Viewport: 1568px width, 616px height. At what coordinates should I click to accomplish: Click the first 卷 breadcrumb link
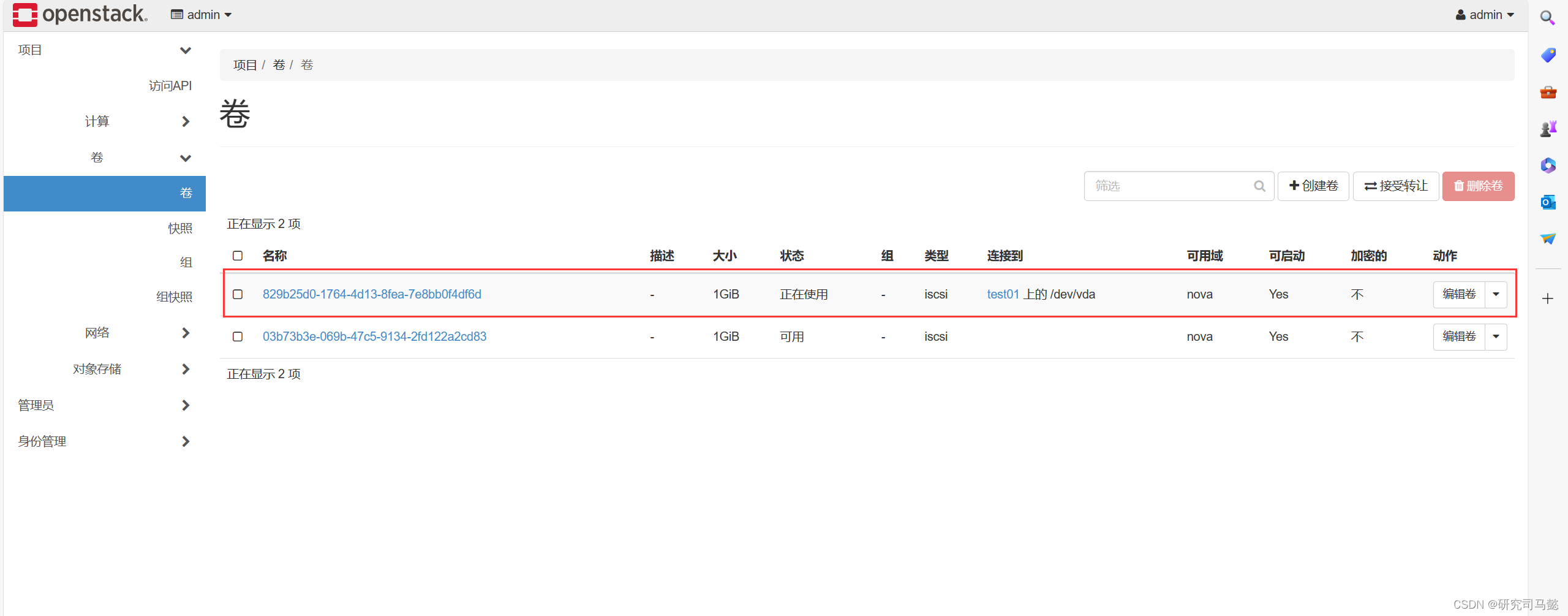pyautogui.click(x=279, y=65)
